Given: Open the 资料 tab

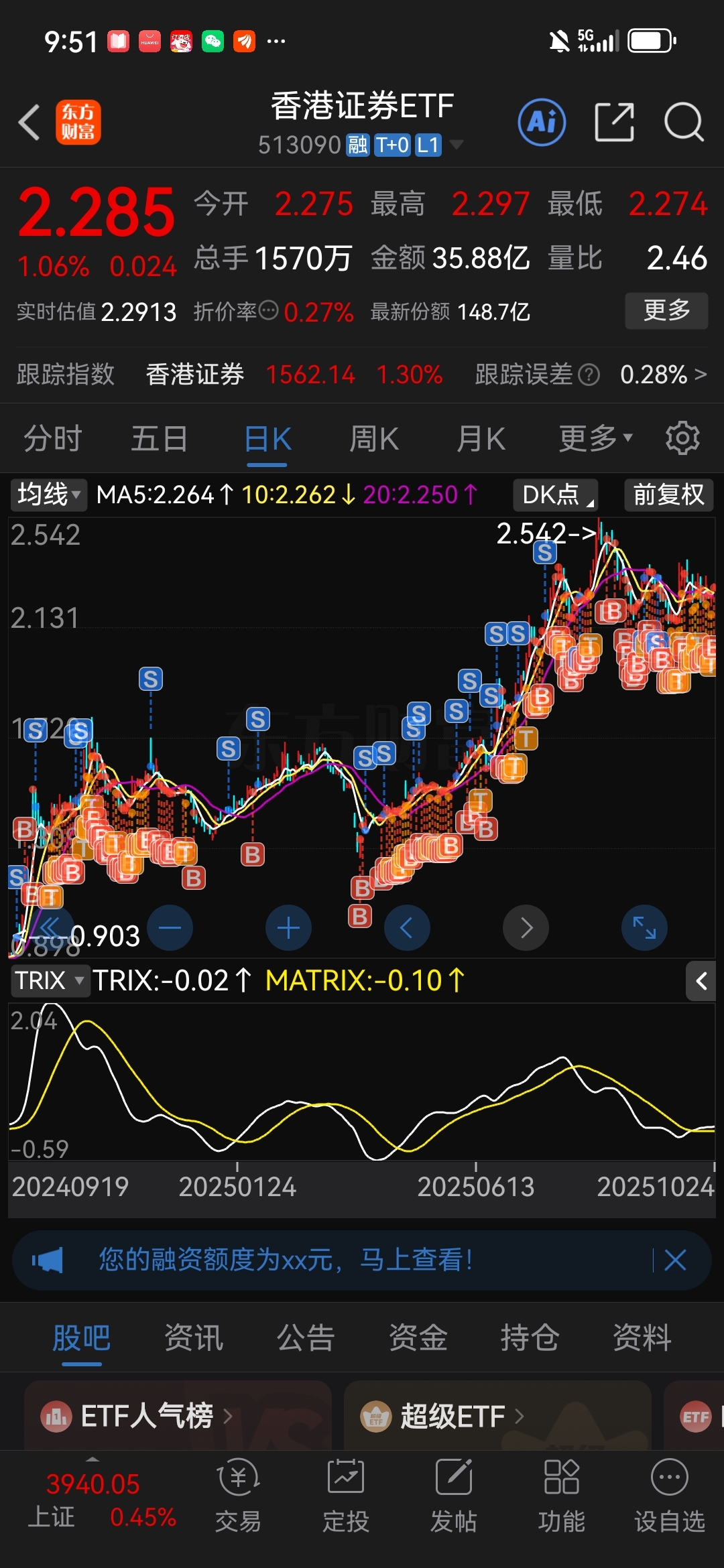Looking at the screenshot, I should [642, 1338].
